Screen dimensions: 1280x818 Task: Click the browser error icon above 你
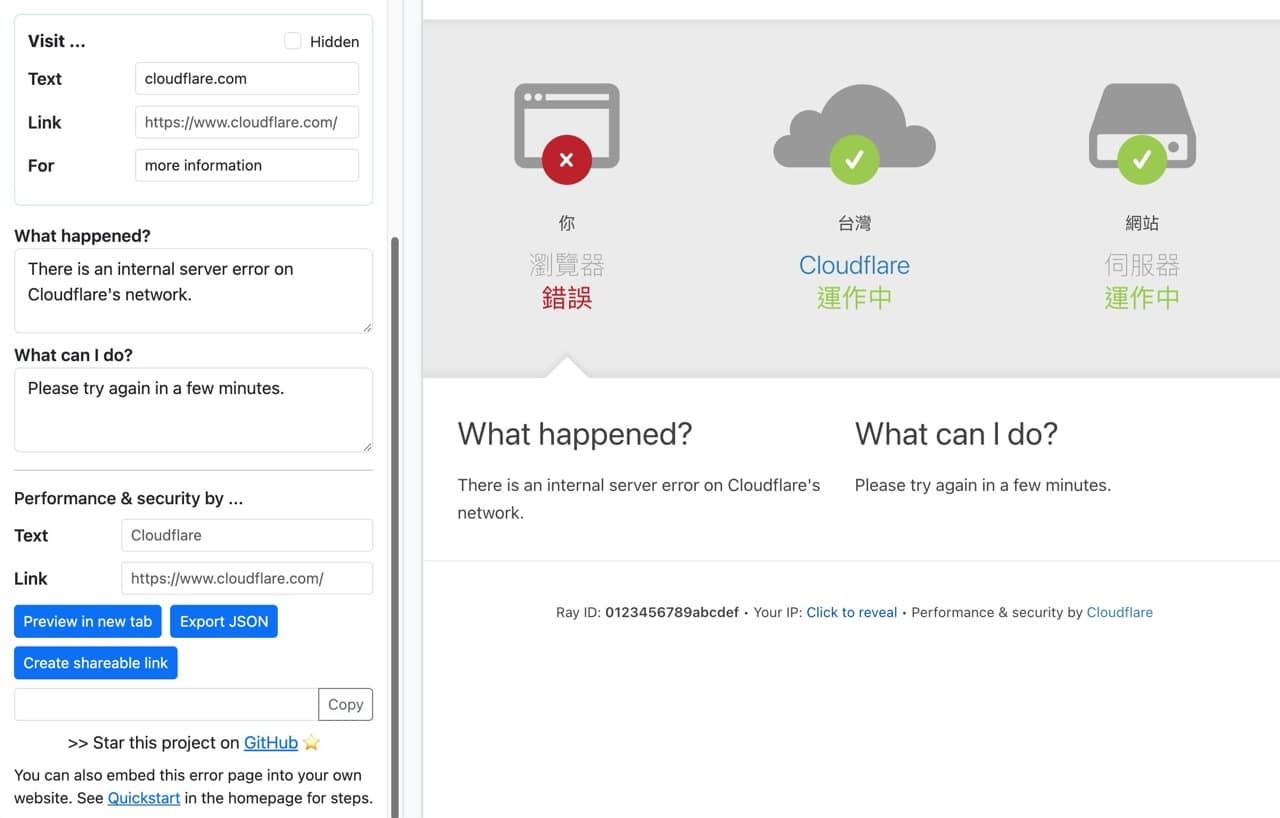click(x=566, y=115)
